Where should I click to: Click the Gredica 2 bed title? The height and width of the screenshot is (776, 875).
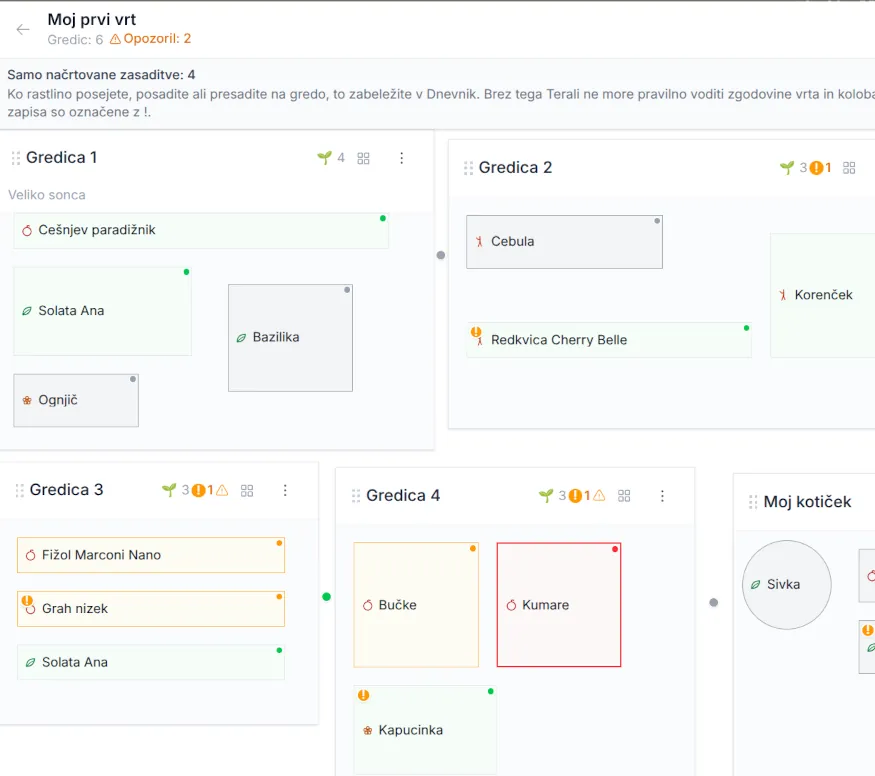(515, 167)
